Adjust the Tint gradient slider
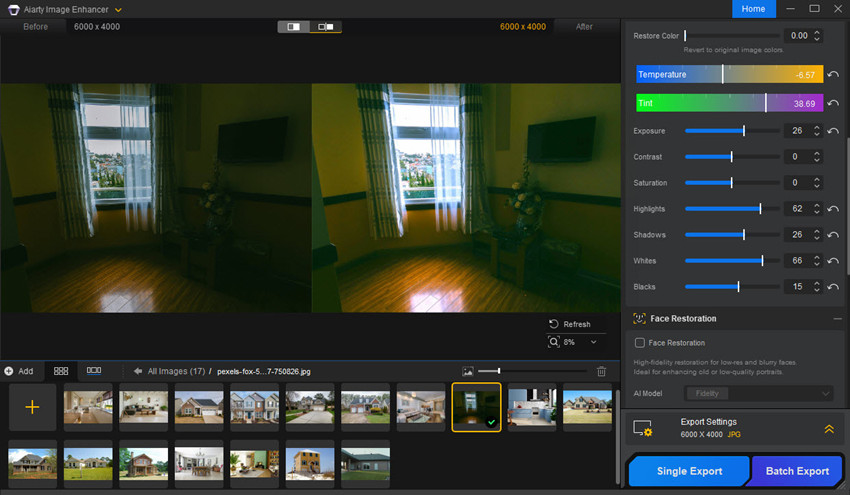 [x=729, y=103]
